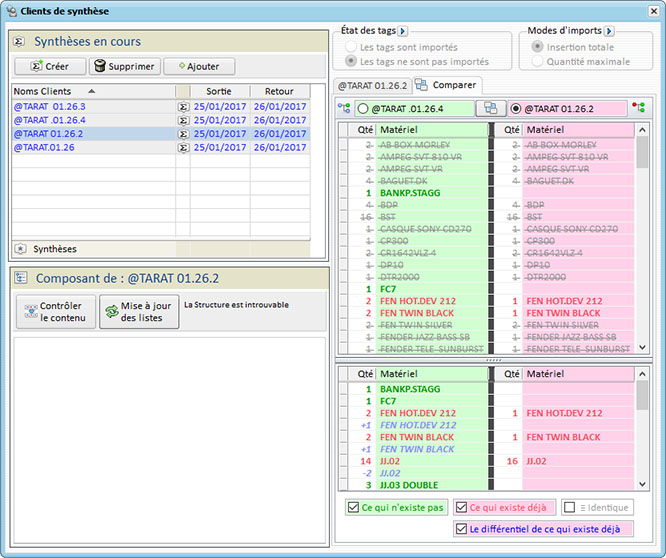Click the Ajouter button
The image size is (666, 558).
point(199,66)
